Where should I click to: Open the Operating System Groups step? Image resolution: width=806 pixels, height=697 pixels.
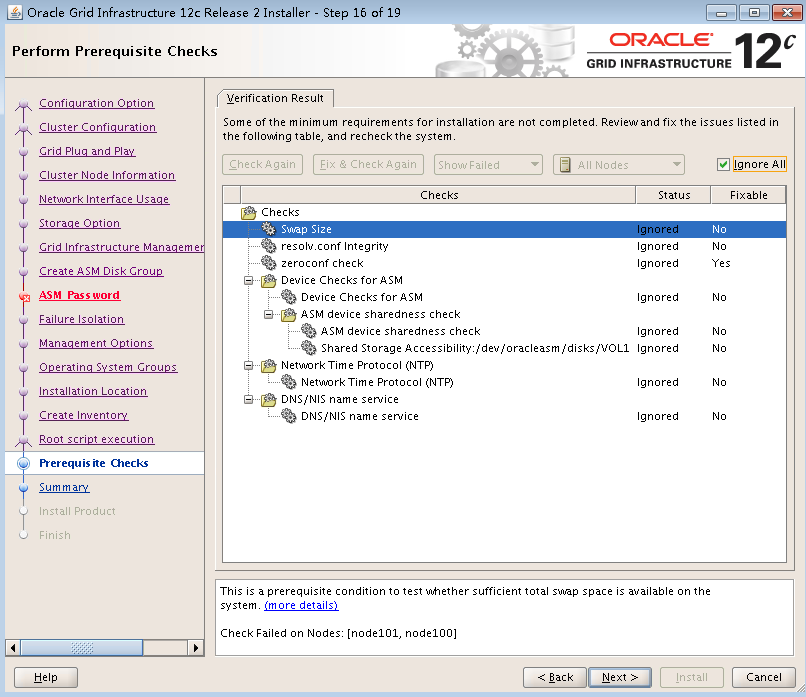click(x=108, y=367)
